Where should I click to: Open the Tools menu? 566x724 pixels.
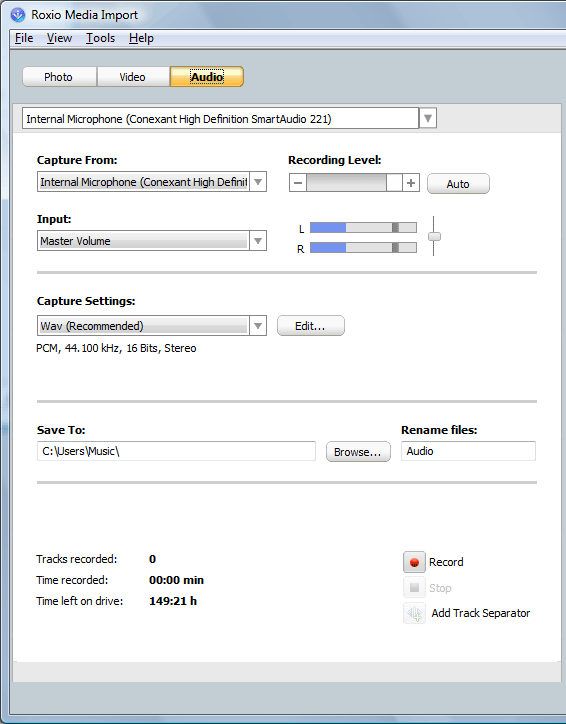pyautogui.click(x=100, y=38)
